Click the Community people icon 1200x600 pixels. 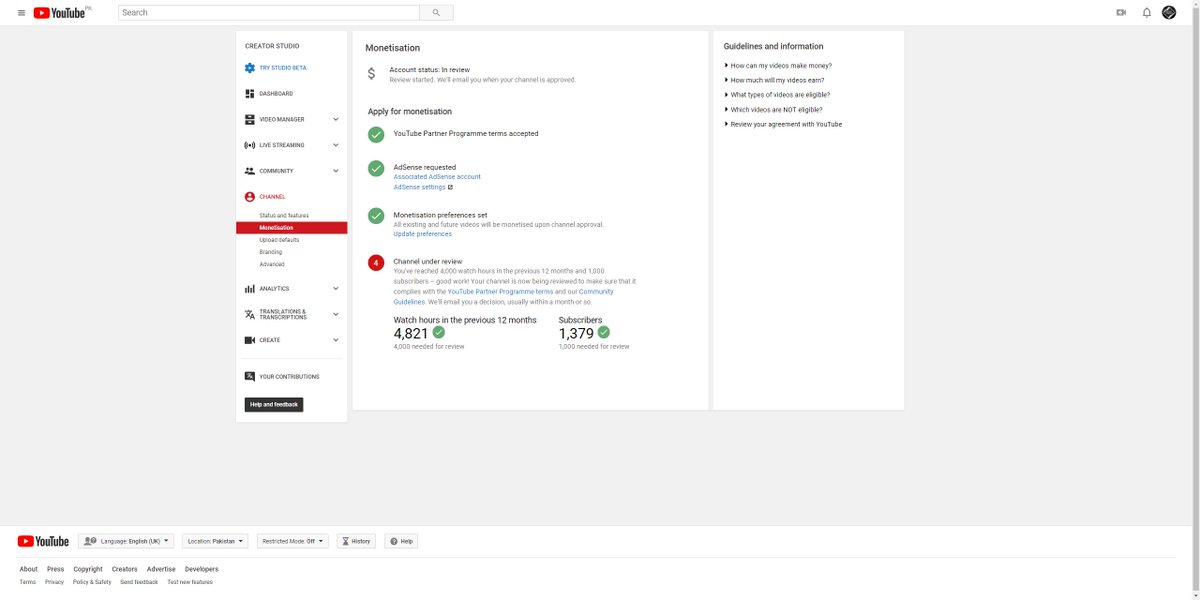coord(250,171)
